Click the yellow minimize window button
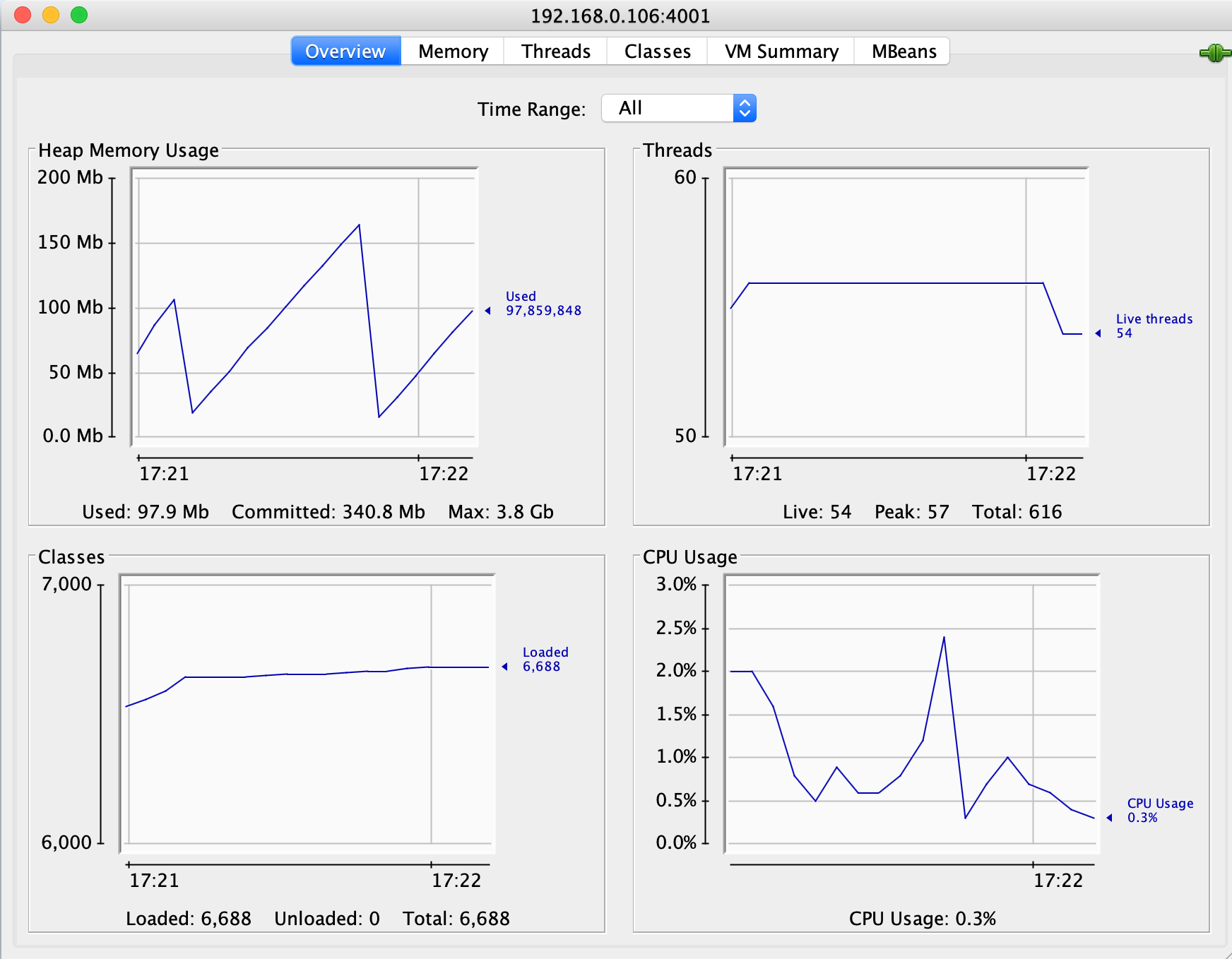 51,15
